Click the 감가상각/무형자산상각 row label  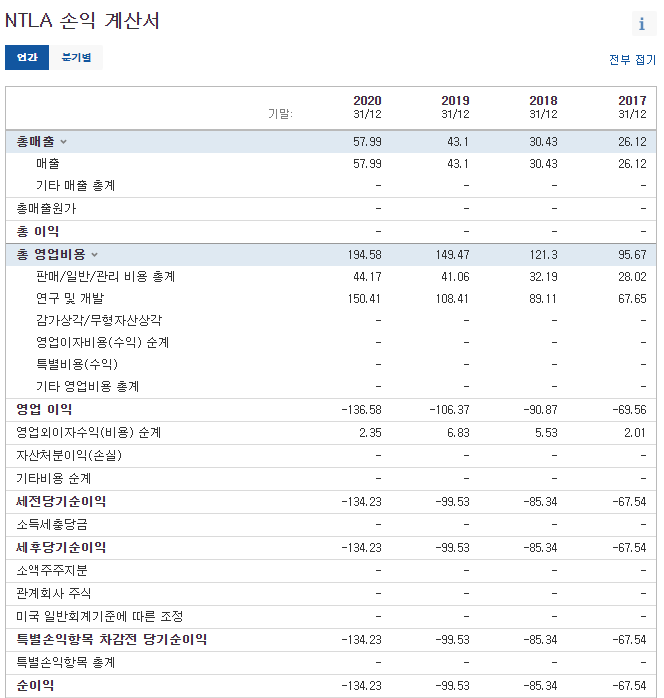click(99, 321)
